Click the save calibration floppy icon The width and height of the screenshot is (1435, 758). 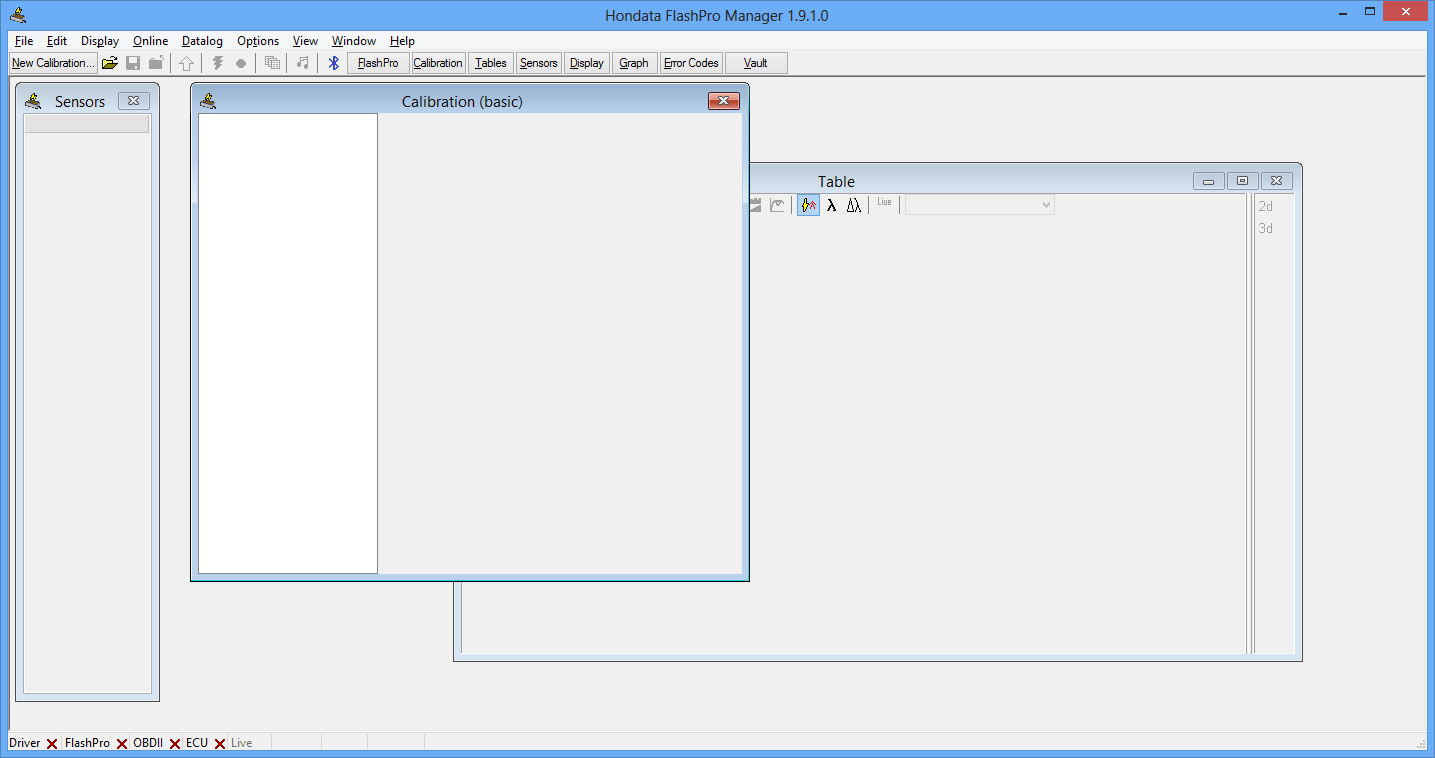[133, 63]
